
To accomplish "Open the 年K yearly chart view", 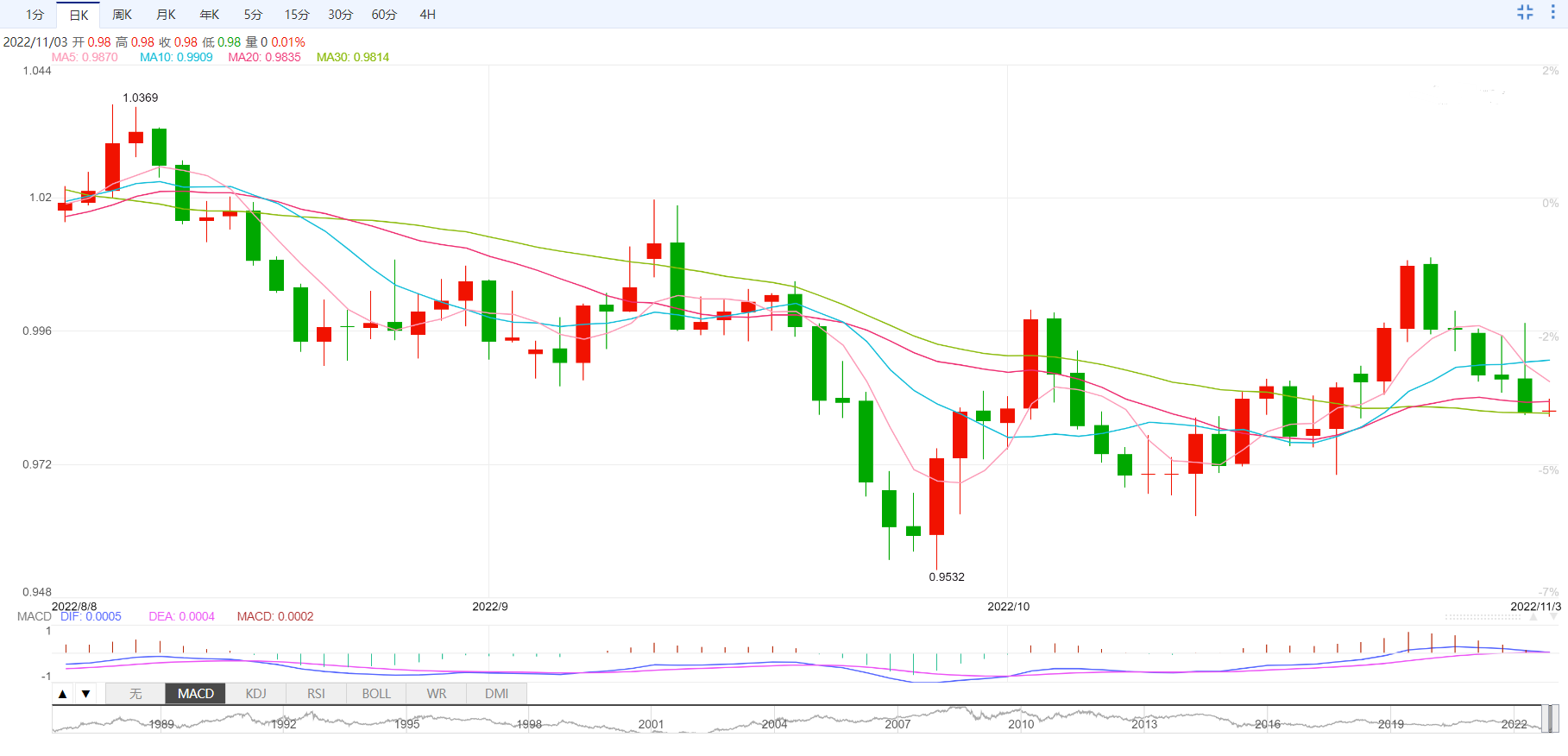I will [209, 15].
